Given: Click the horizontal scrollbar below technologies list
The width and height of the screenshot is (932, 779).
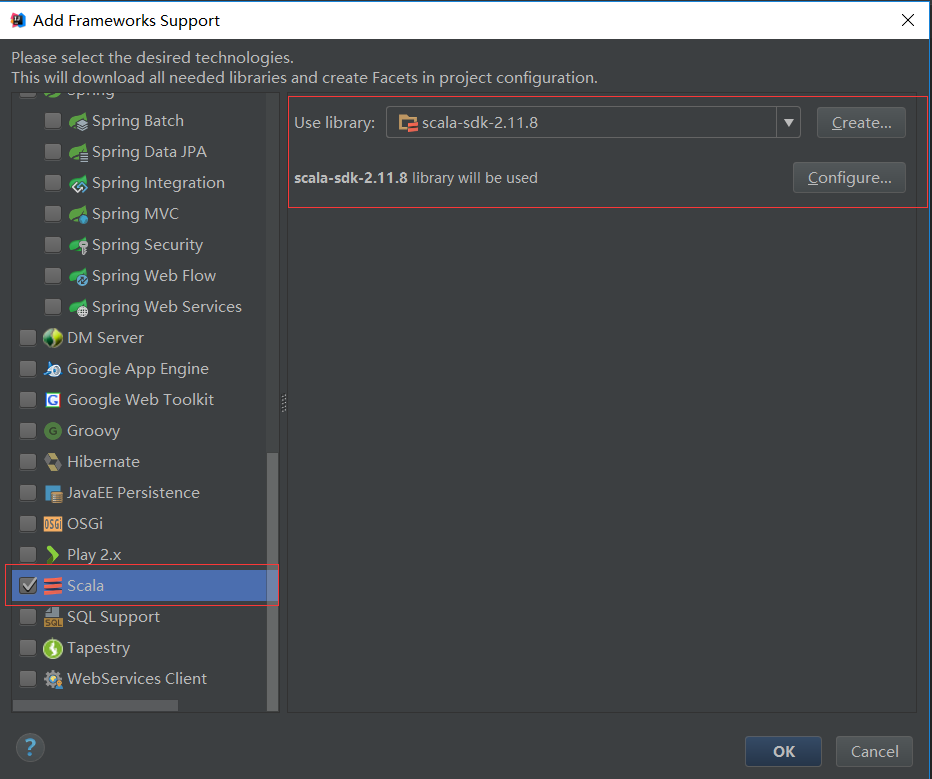Looking at the screenshot, I should (x=95, y=705).
